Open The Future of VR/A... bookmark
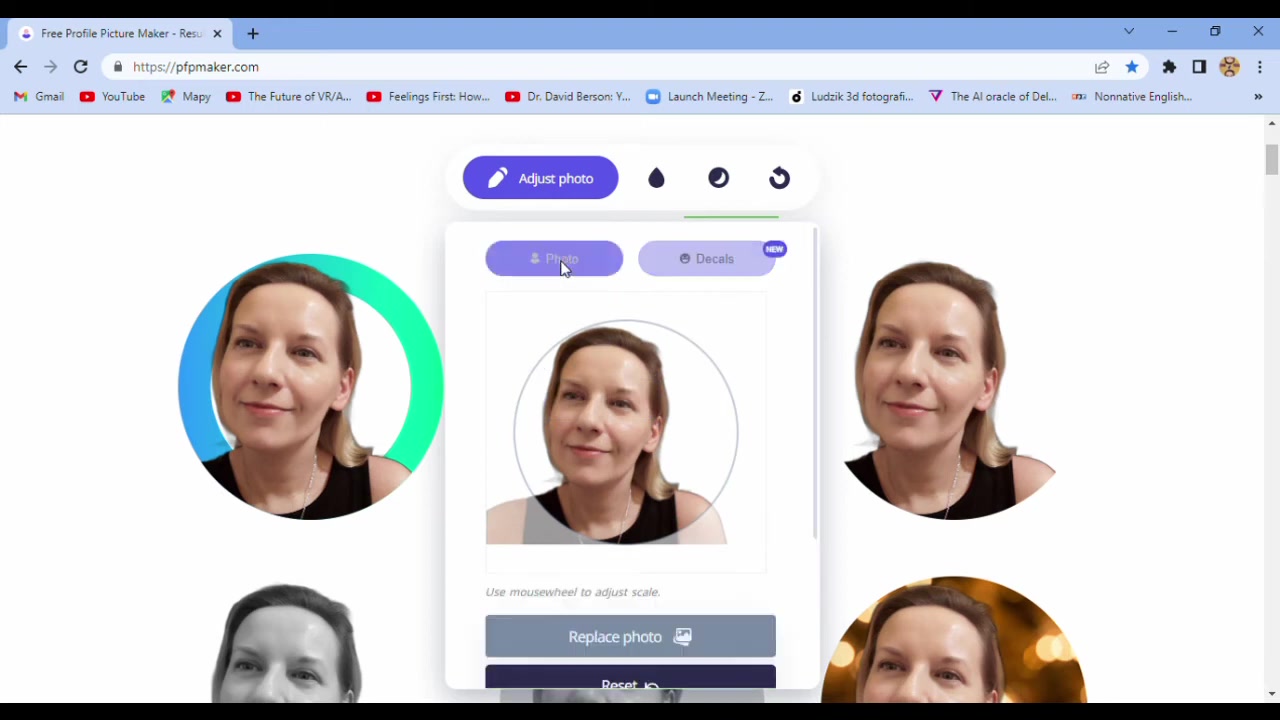The width and height of the screenshot is (1280, 720). [289, 97]
